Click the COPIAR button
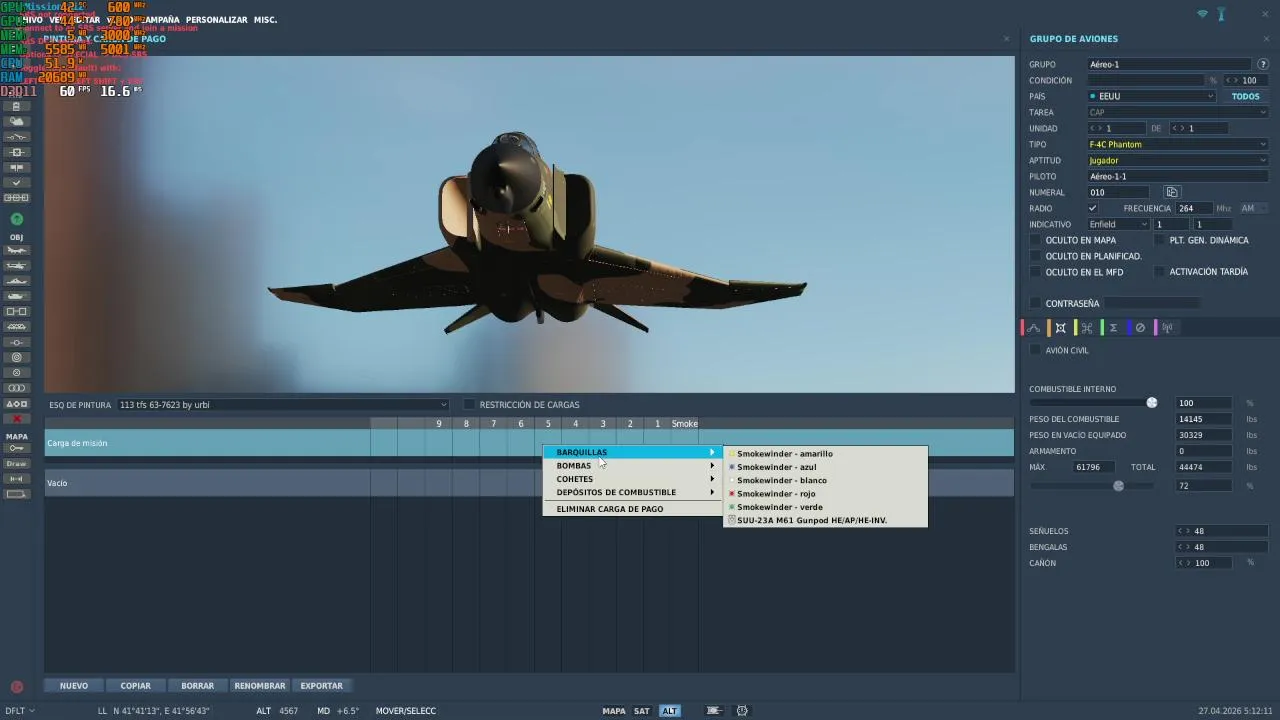 pos(136,686)
